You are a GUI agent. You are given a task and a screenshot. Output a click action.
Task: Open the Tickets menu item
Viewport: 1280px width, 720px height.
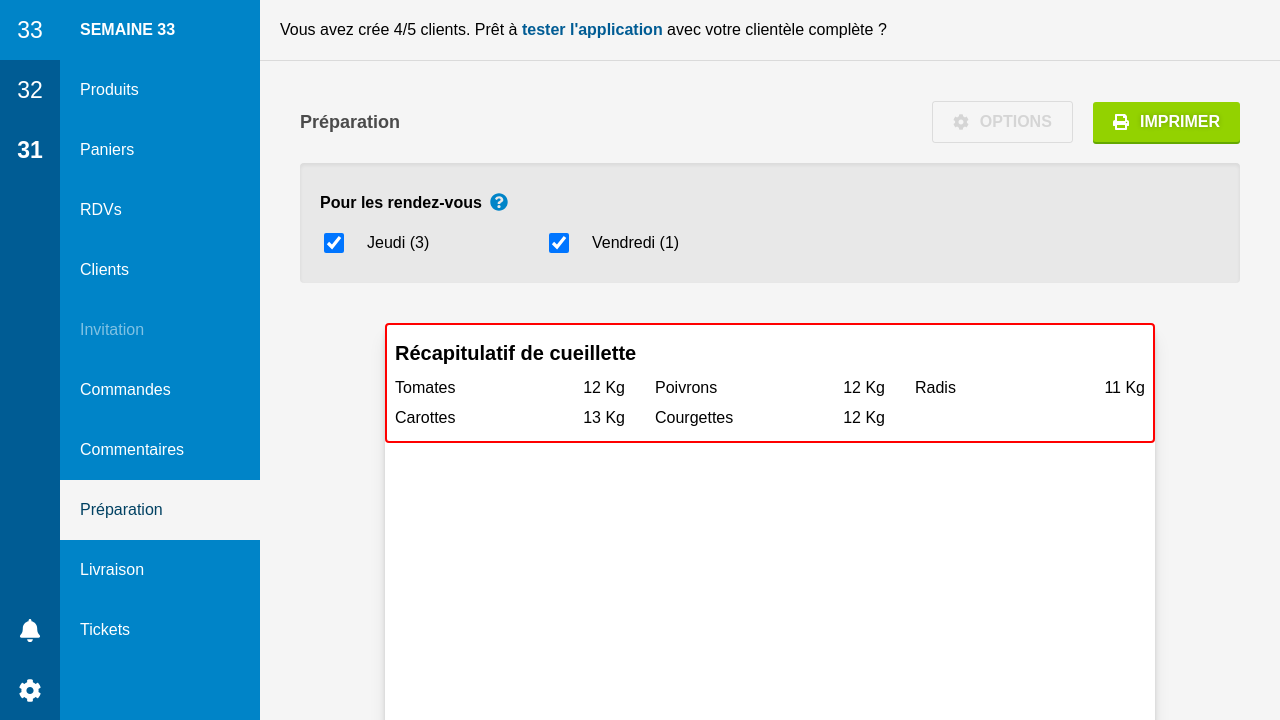[105, 630]
